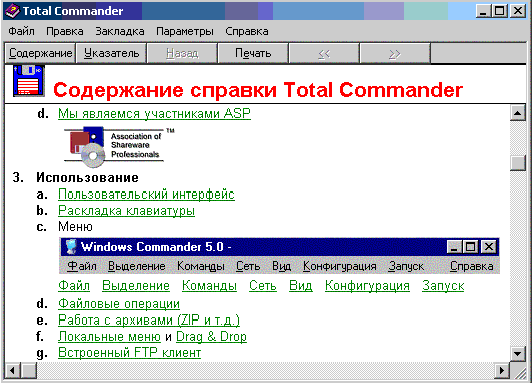The width and height of the screenshot is (532, 383).
Task: Click the Association of Shareware Professionals logo
Action: (x=119, y=147)
